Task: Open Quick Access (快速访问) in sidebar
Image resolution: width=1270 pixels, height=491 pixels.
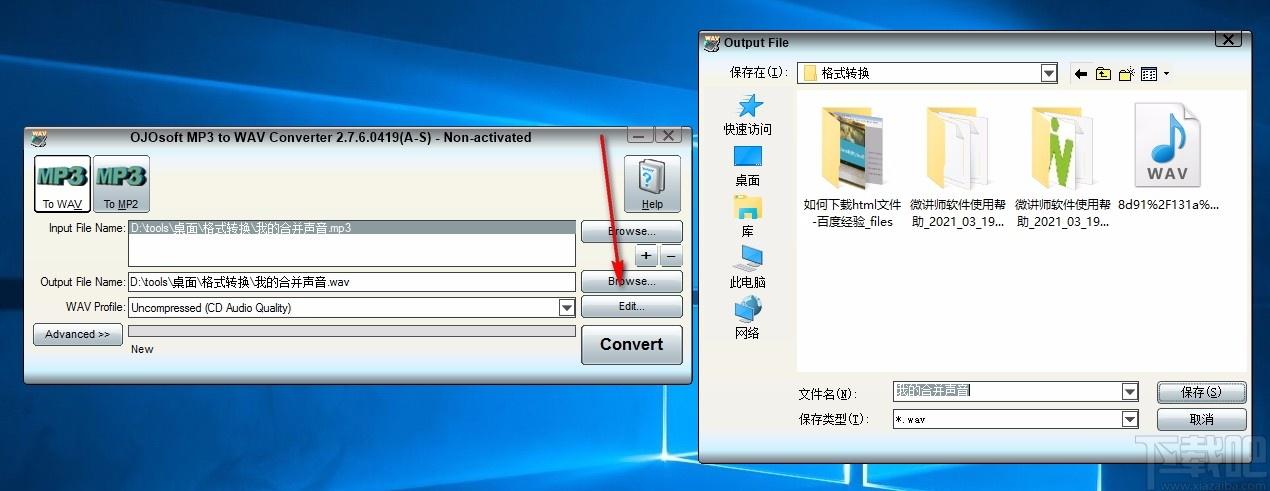Action: pos(748,114)
